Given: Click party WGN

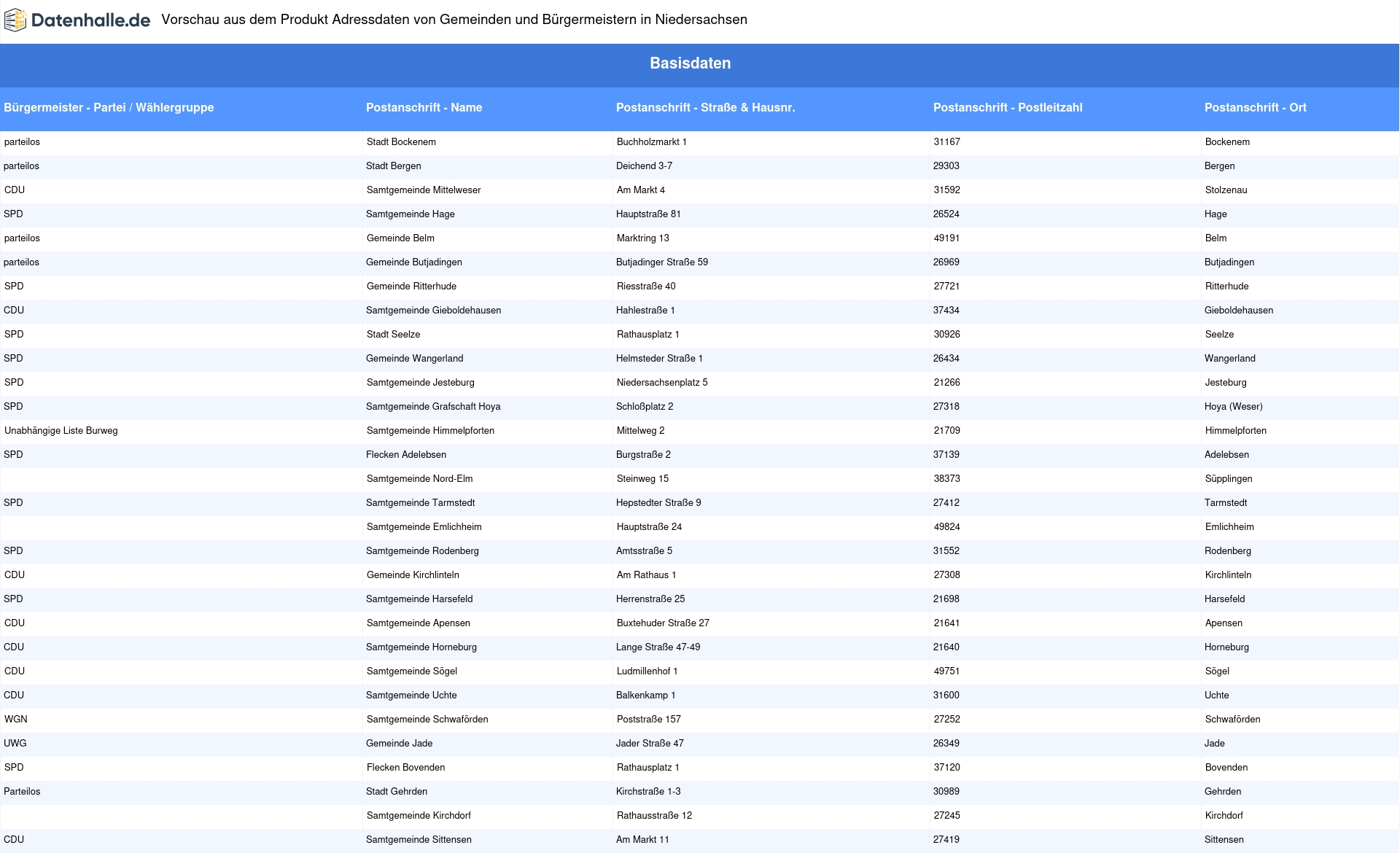Looking at the screenshot, I should coord(16,720).
